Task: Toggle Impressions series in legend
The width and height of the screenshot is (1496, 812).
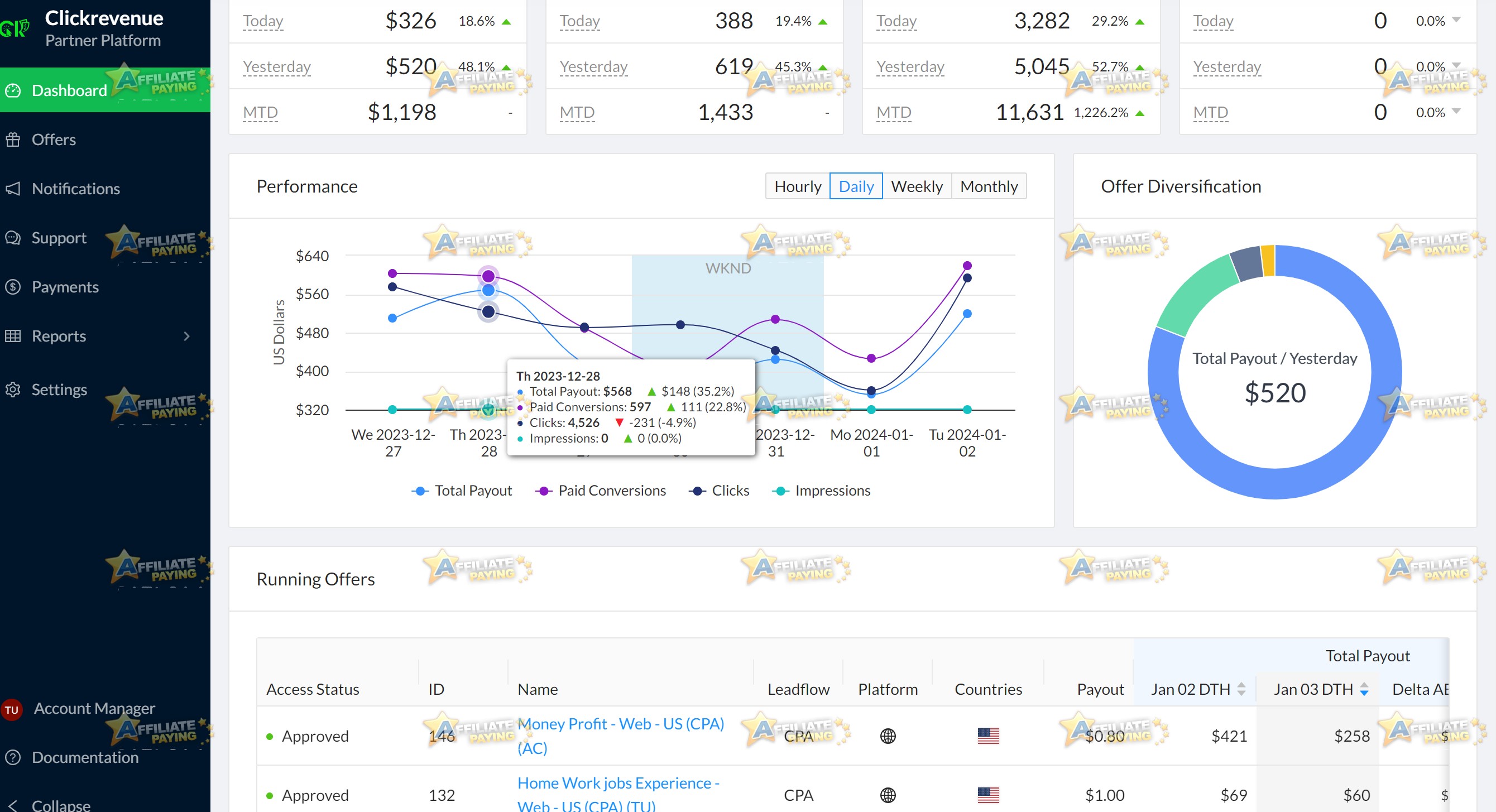Action: 821,491
